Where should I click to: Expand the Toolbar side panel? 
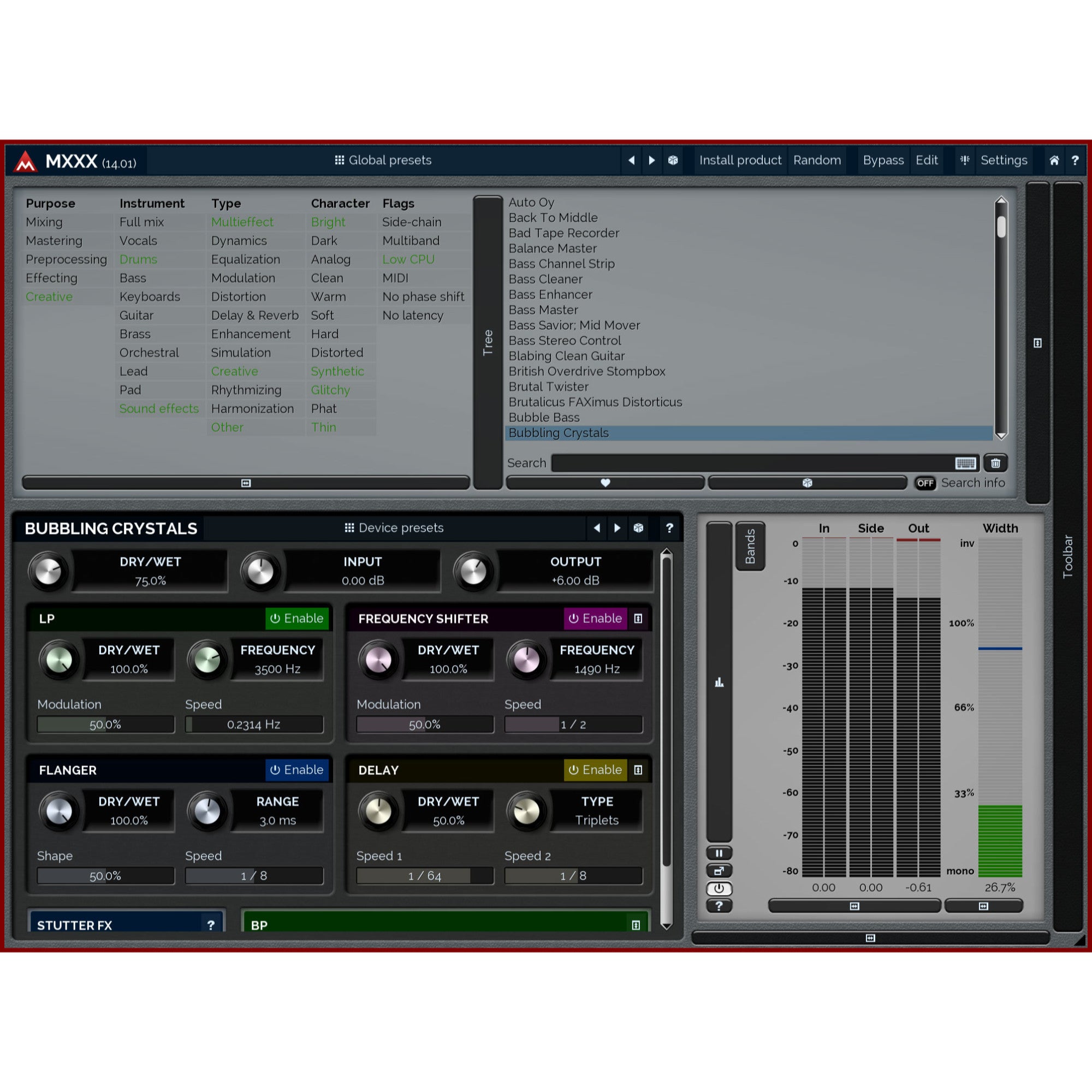pos(1067,557)
